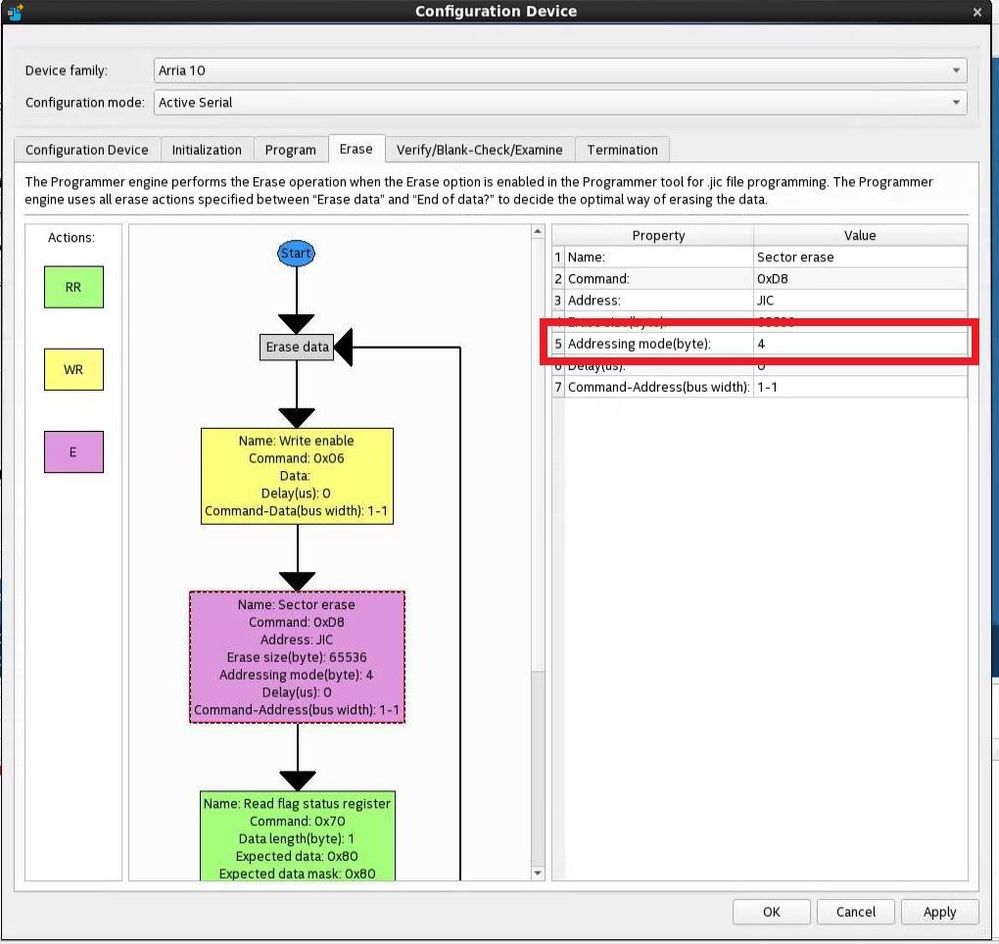Viewport: 999px width, 944px height.
Task: Switch to the Configuration Device tab
Action: tap(87, 150)
